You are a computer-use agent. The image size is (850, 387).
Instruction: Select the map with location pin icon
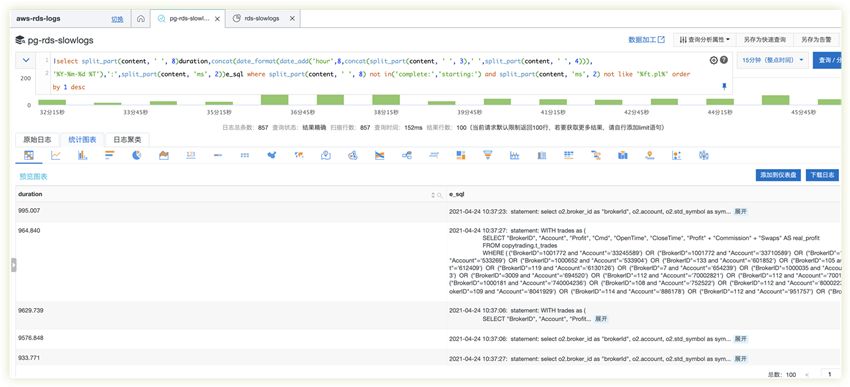[x=326, y=156]
